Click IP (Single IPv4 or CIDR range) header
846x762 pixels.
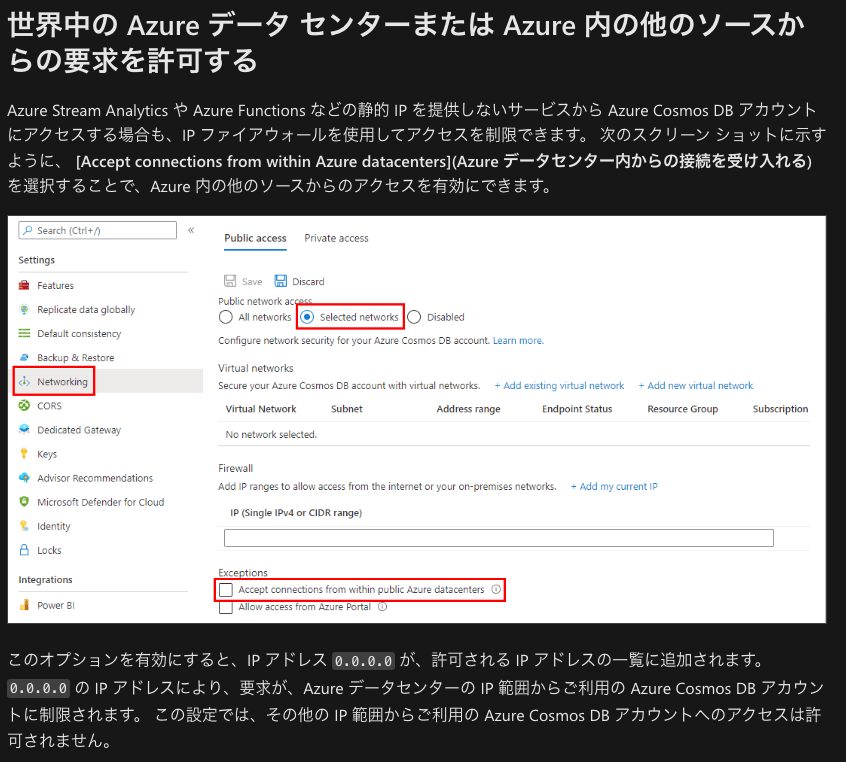tap(296, 513)
